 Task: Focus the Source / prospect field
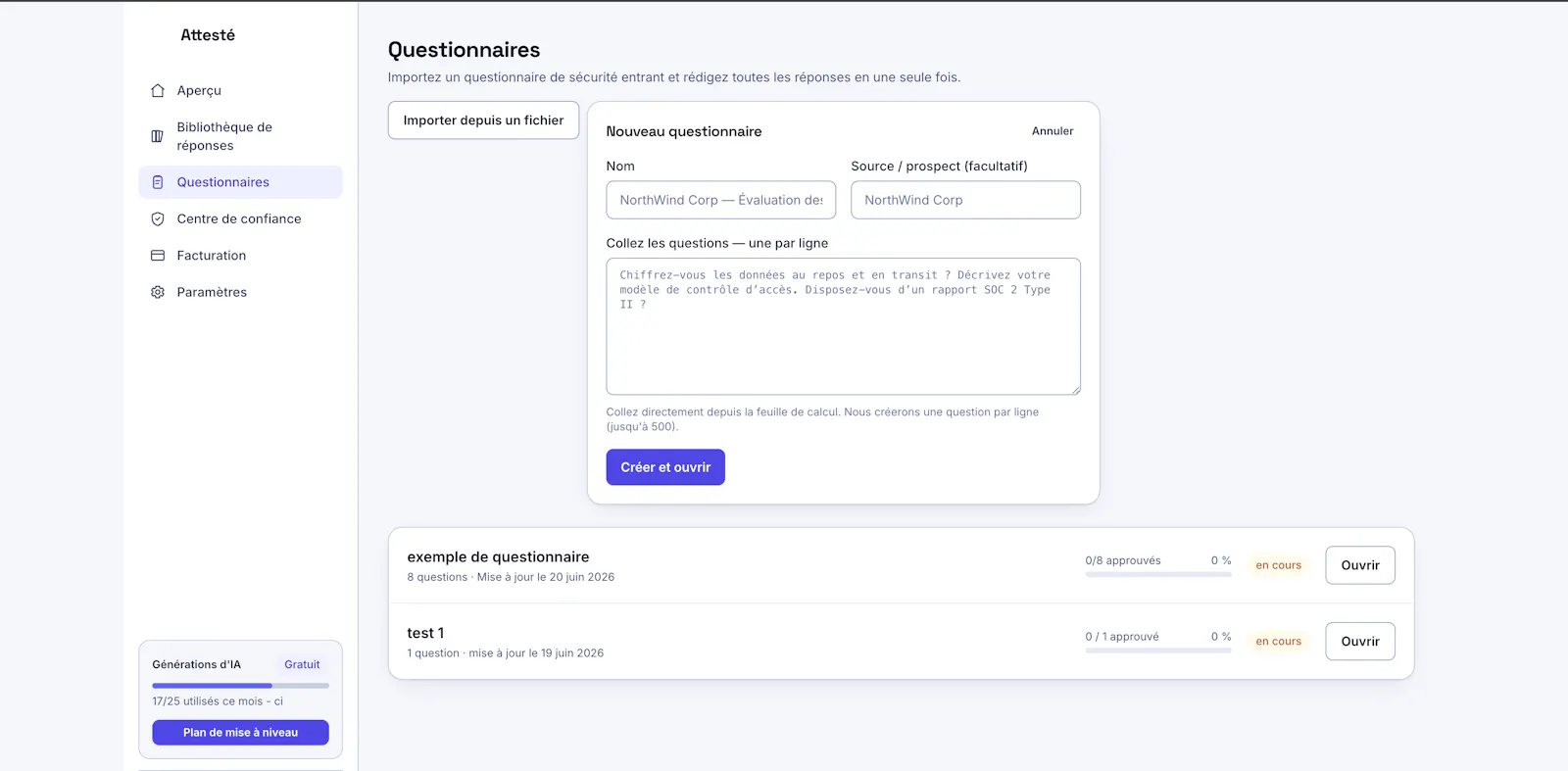tap(965, 200)
